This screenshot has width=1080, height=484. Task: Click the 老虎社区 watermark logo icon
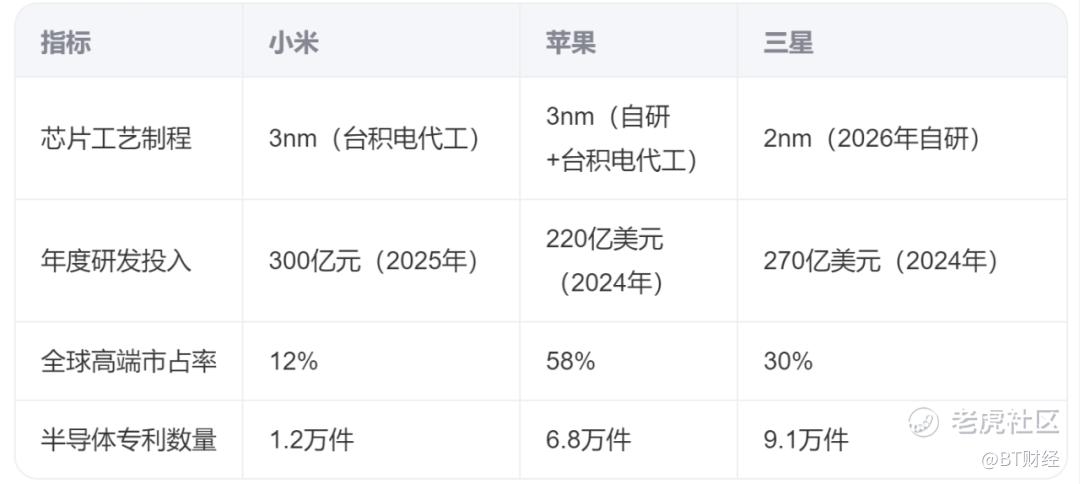point(924,421)
